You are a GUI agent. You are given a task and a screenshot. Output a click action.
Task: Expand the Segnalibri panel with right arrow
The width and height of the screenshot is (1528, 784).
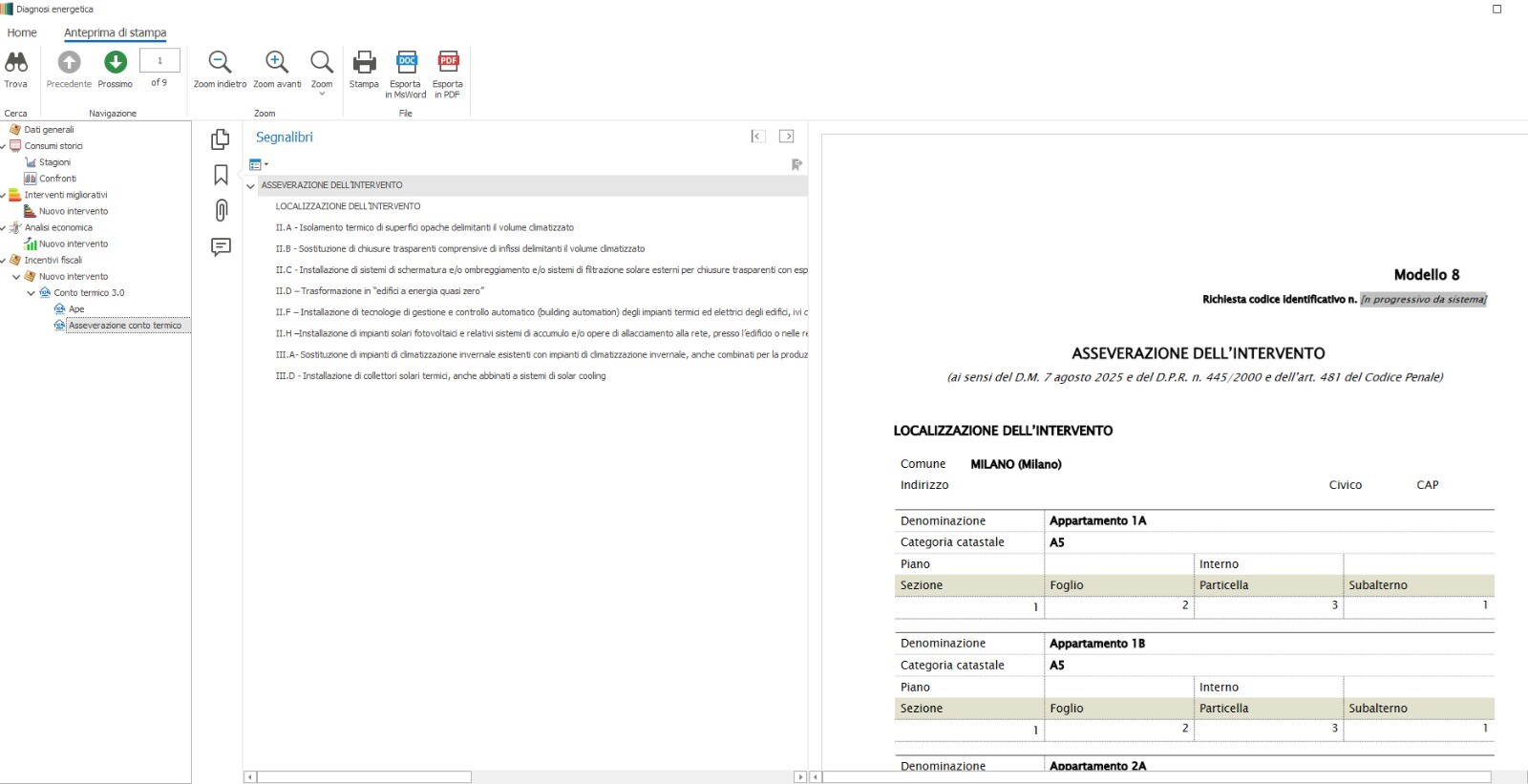tap(787, 137)
